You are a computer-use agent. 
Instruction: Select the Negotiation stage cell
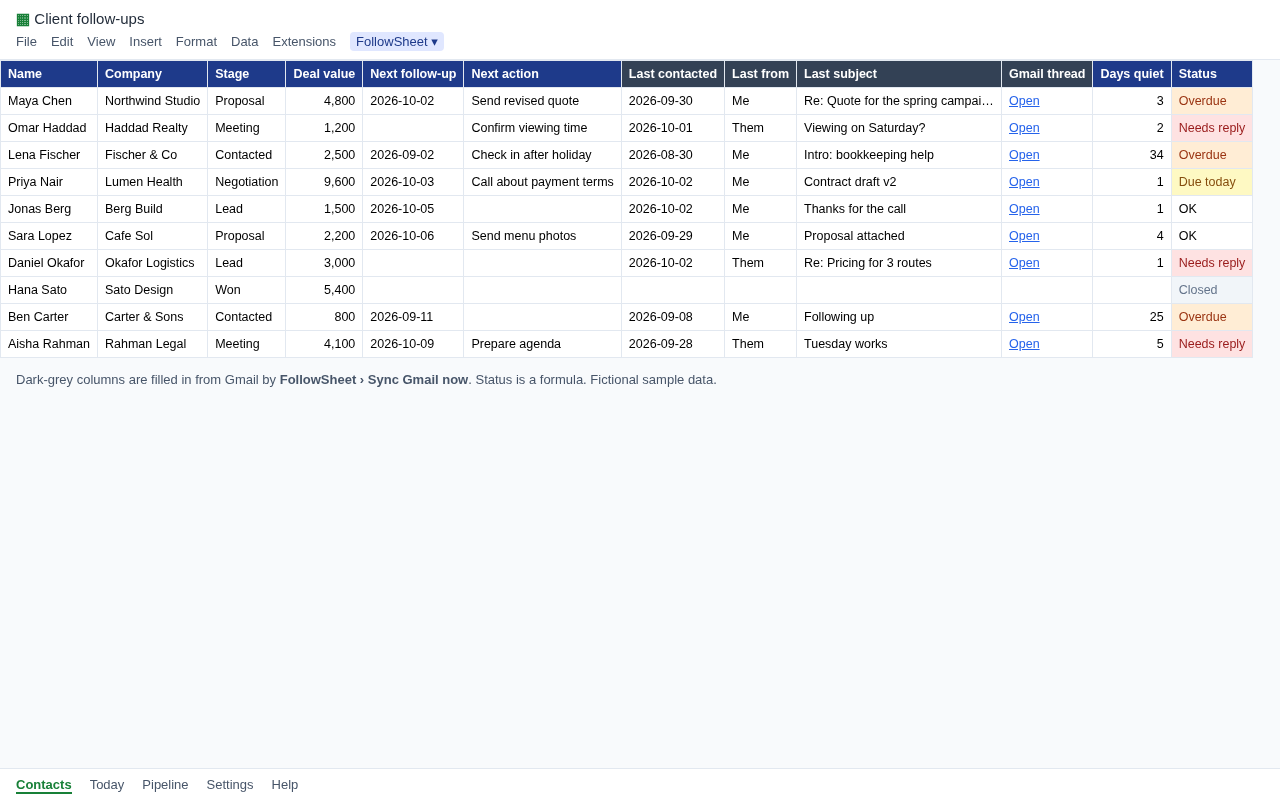(247, 182)
